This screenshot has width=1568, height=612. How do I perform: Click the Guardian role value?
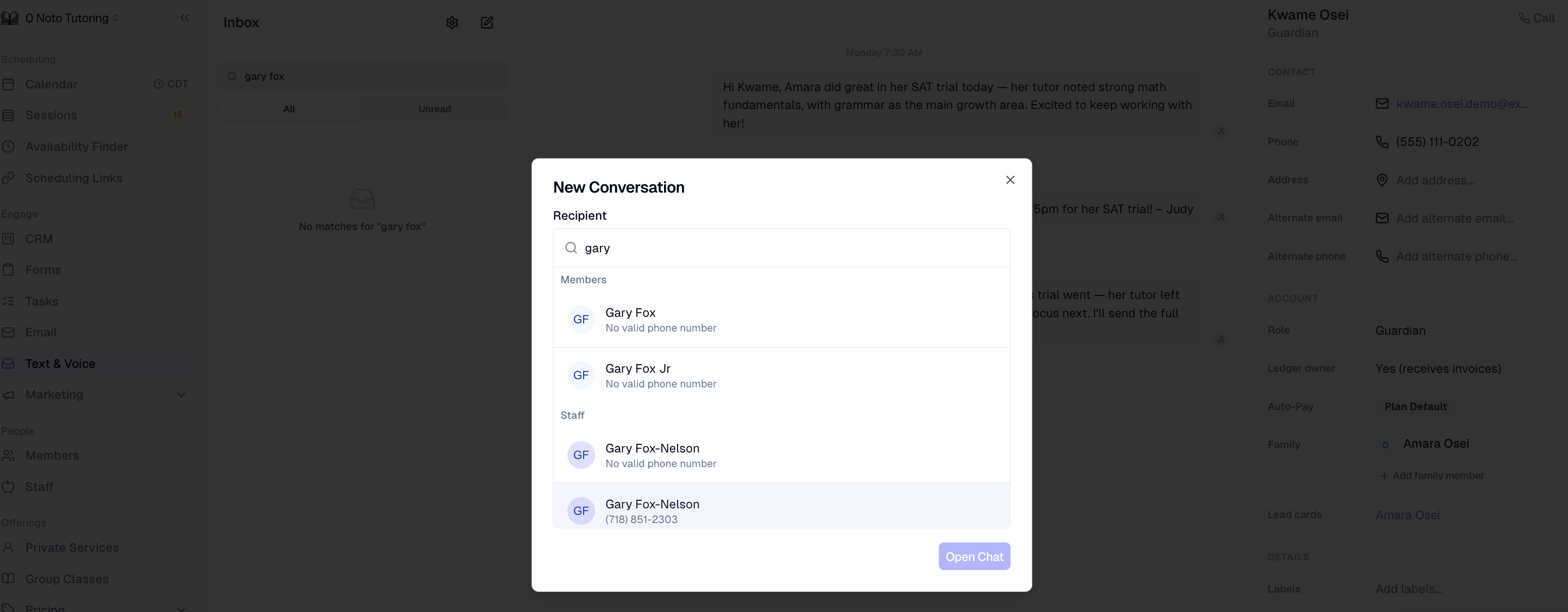tap(1400, 331)
